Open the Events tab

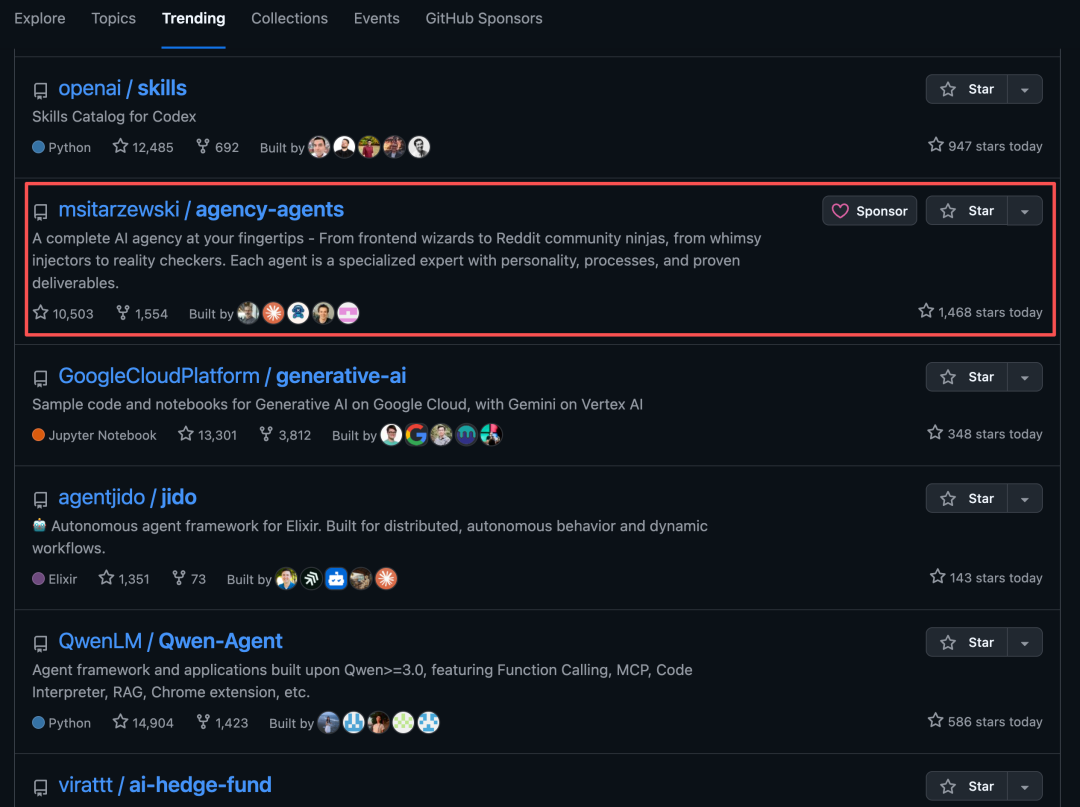376,19
